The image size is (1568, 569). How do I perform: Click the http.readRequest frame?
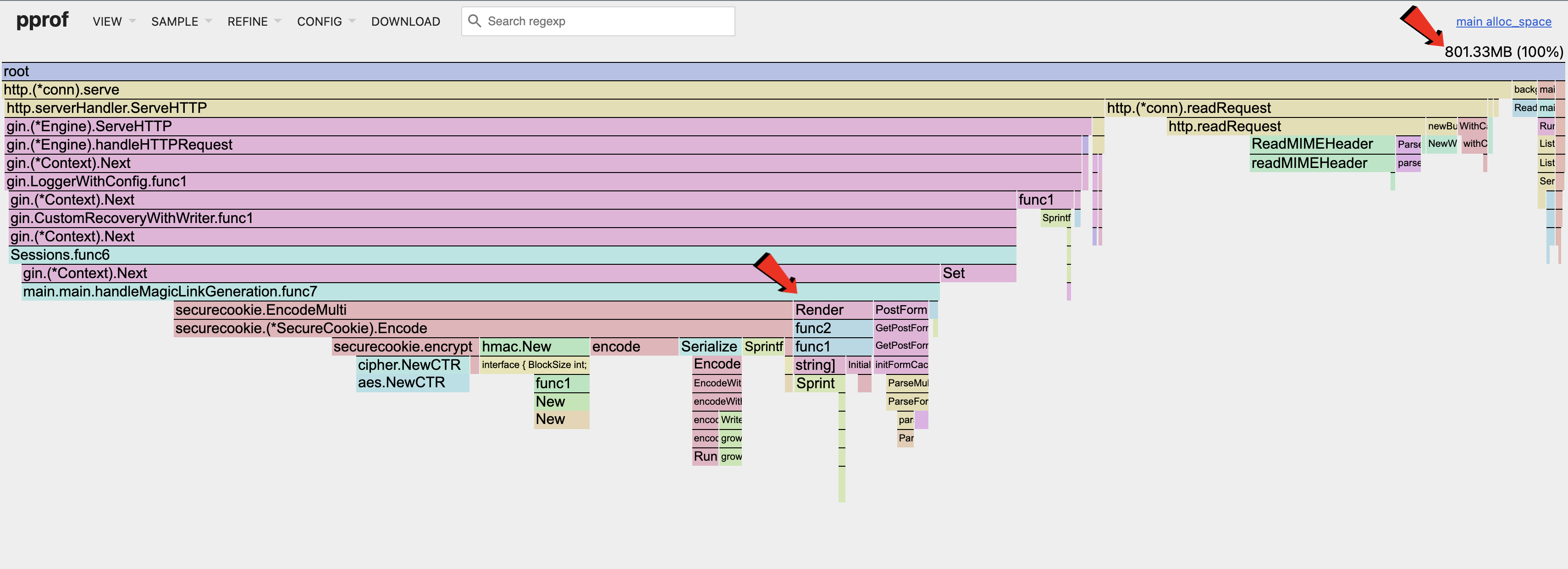pos(1278,126)
